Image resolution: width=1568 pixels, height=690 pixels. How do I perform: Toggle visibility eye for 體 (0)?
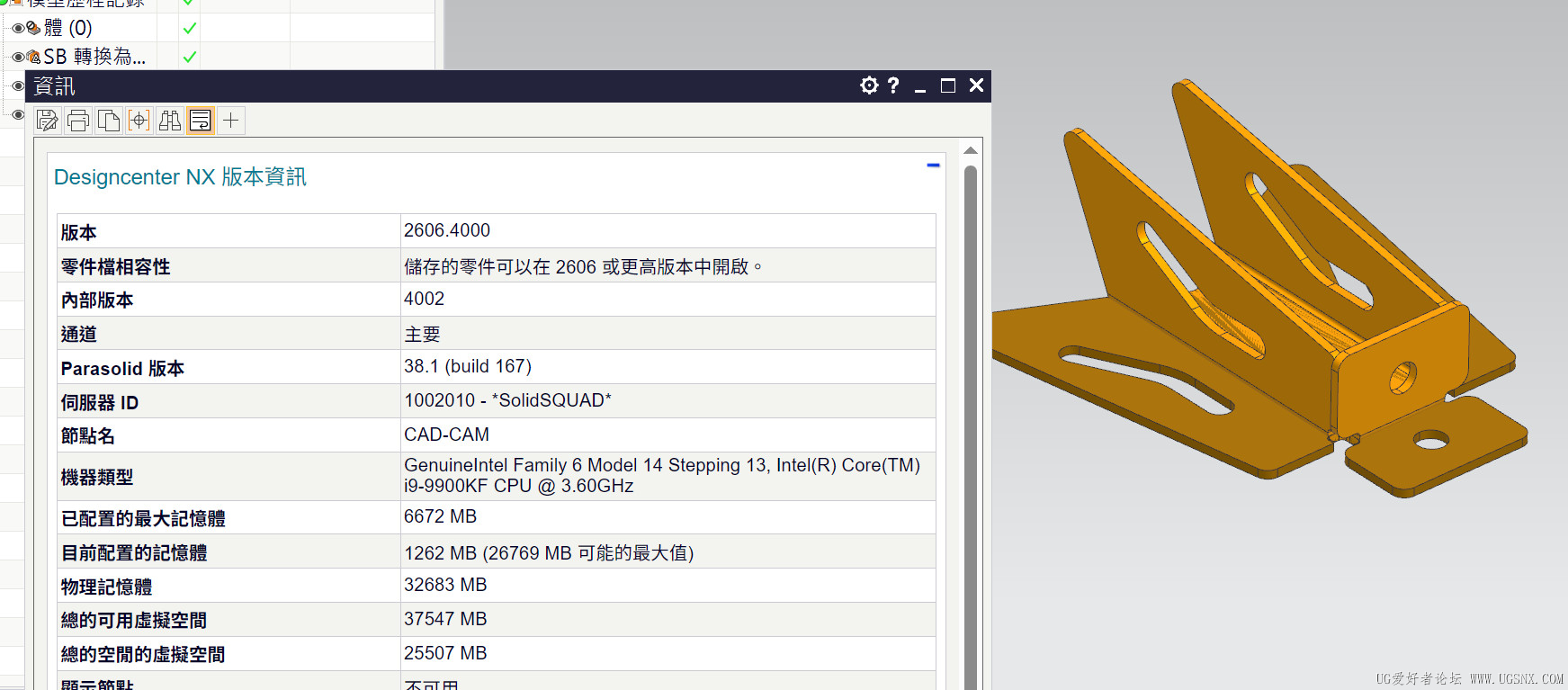point(18,28)
